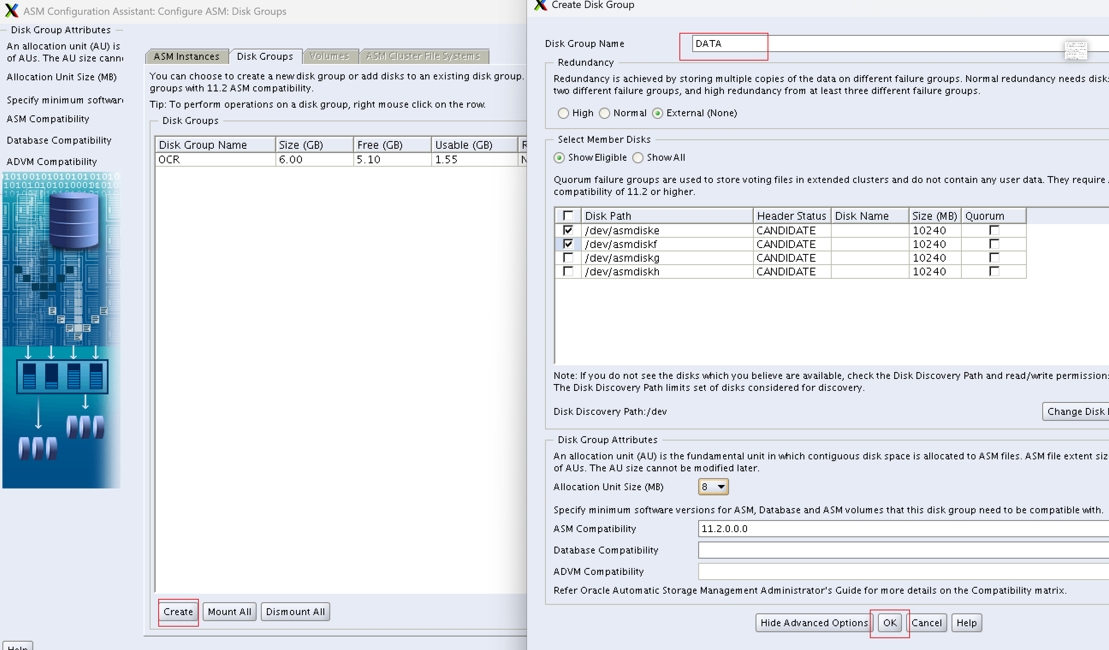
Task: Select the OCR disk group row
Action: 341,160
